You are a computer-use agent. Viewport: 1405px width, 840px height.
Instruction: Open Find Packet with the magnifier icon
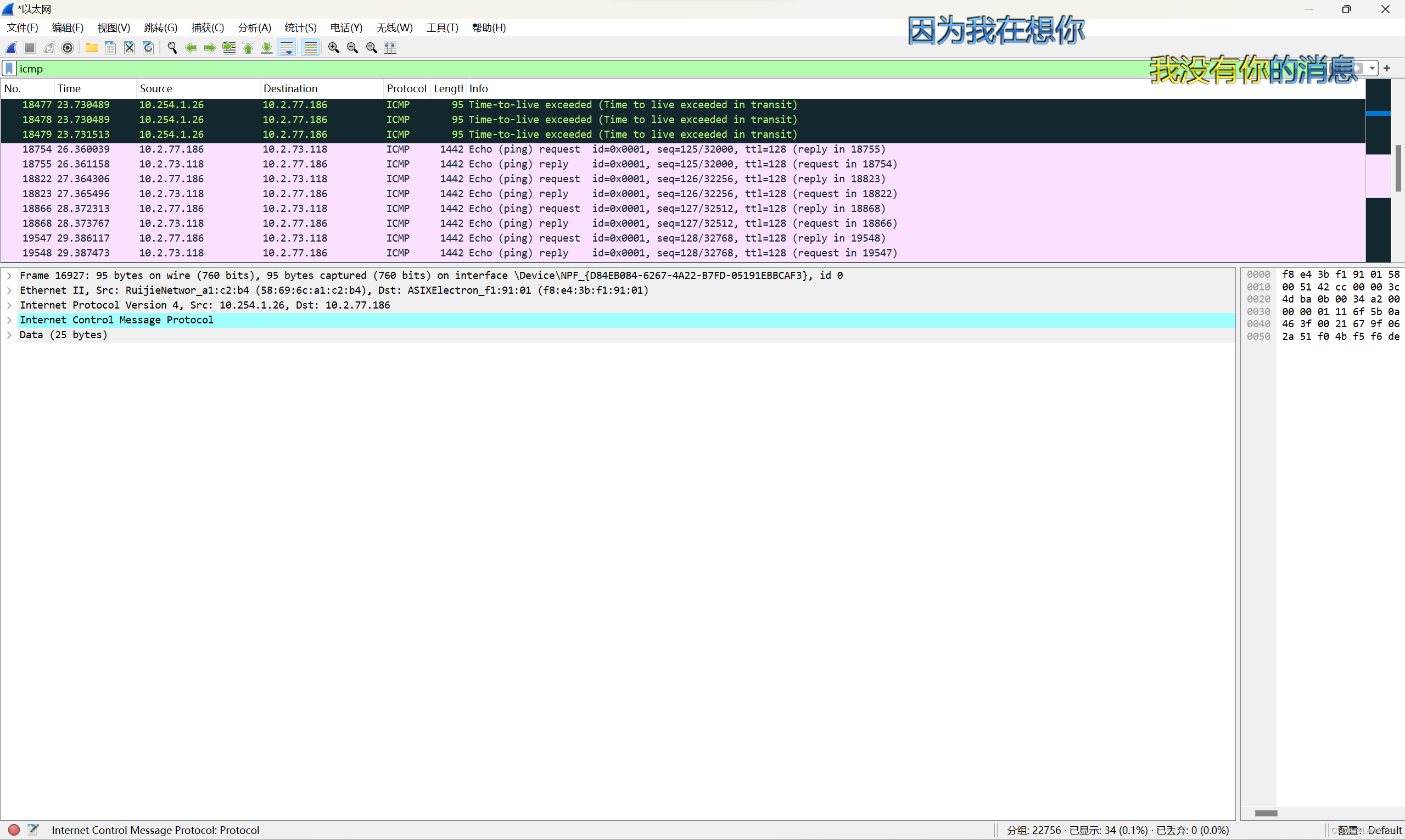pos(172,48)
